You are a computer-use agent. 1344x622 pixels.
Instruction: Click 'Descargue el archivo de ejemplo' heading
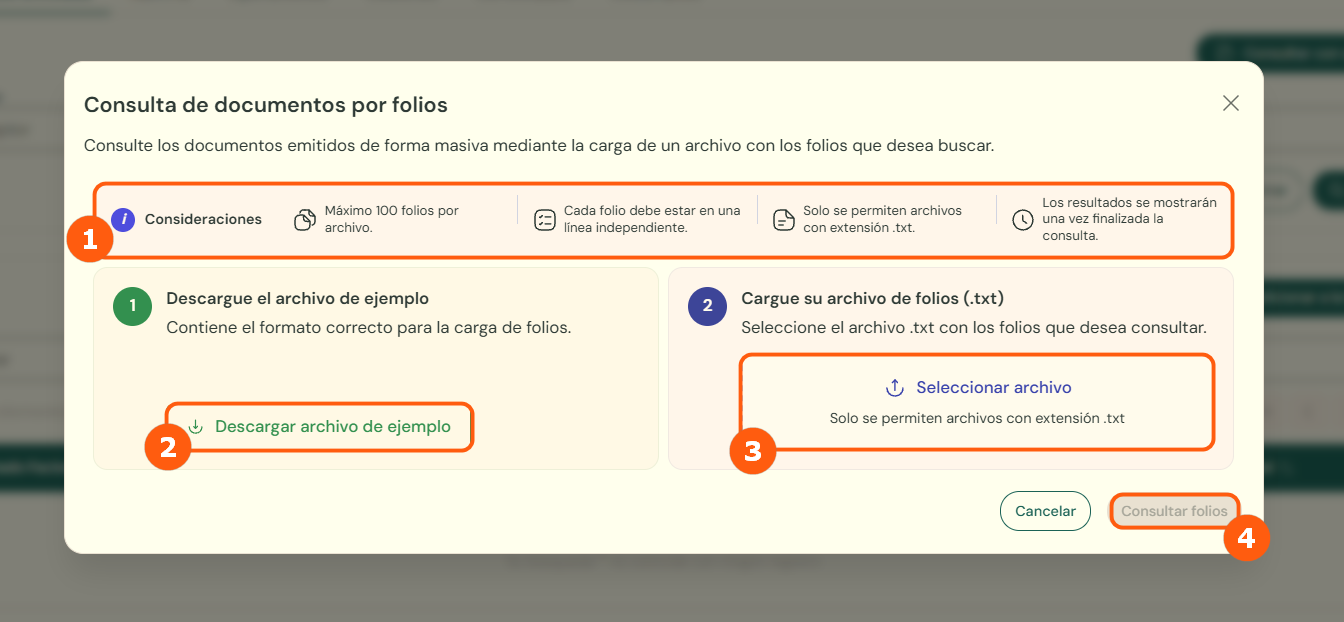(297, 298)
